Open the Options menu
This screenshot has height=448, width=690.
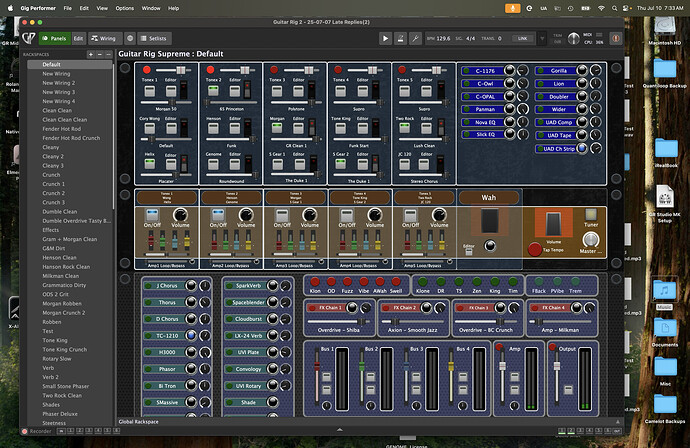124,7
